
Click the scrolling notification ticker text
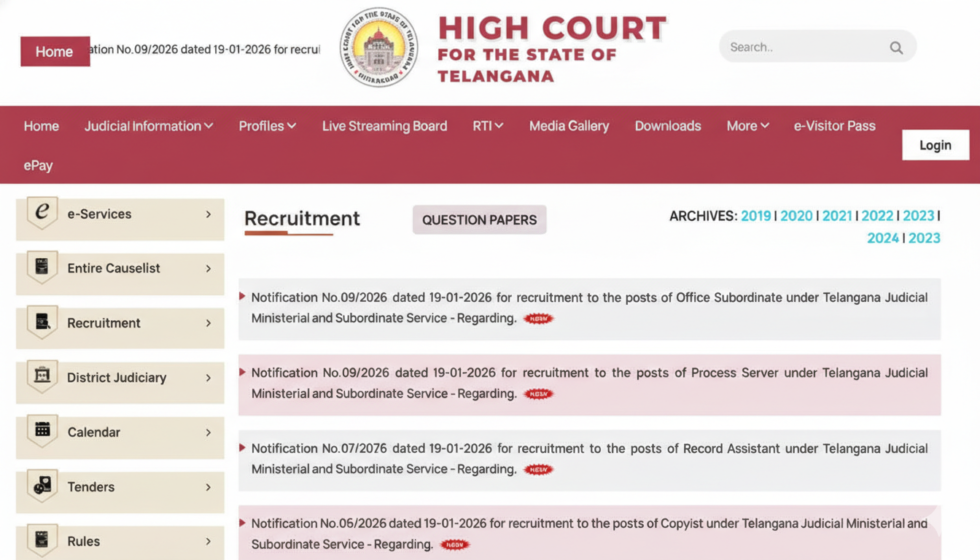click(205, 49)
